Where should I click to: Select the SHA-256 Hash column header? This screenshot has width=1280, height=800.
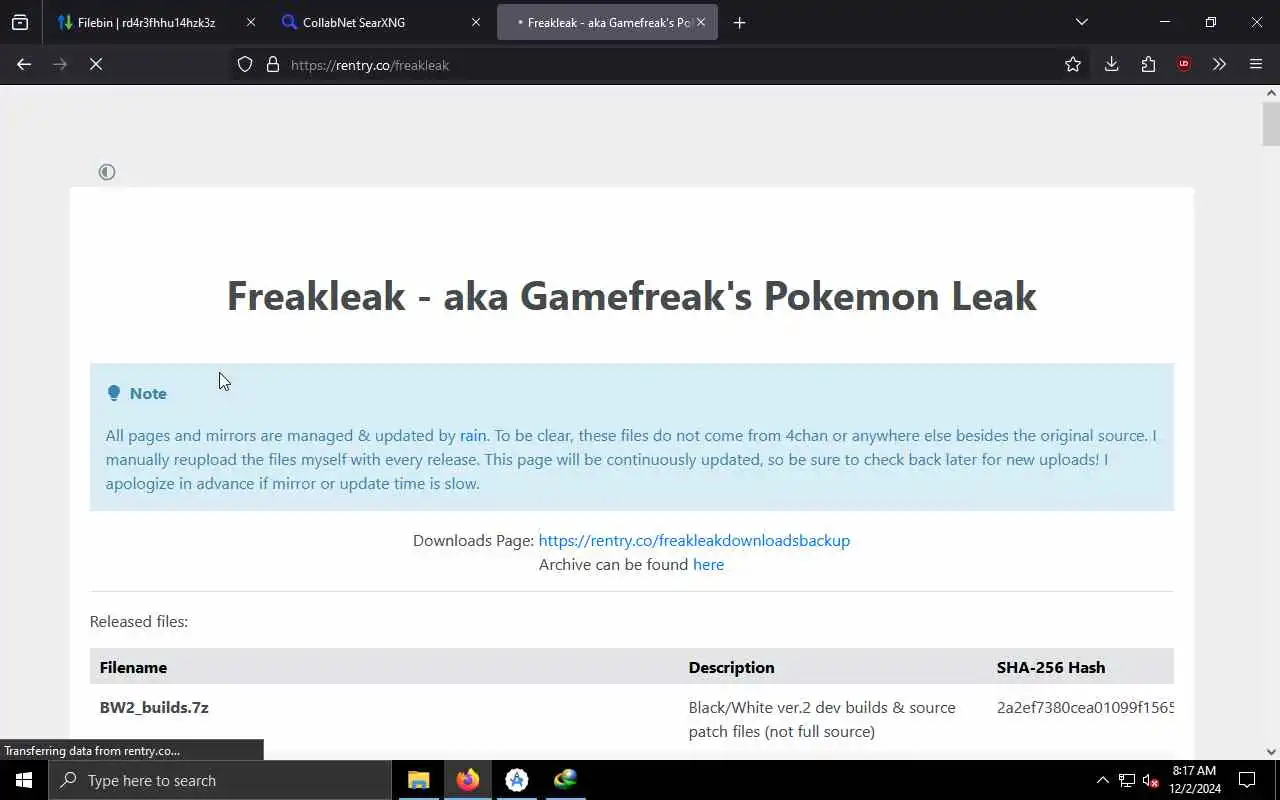click(x=1051, y=667)
